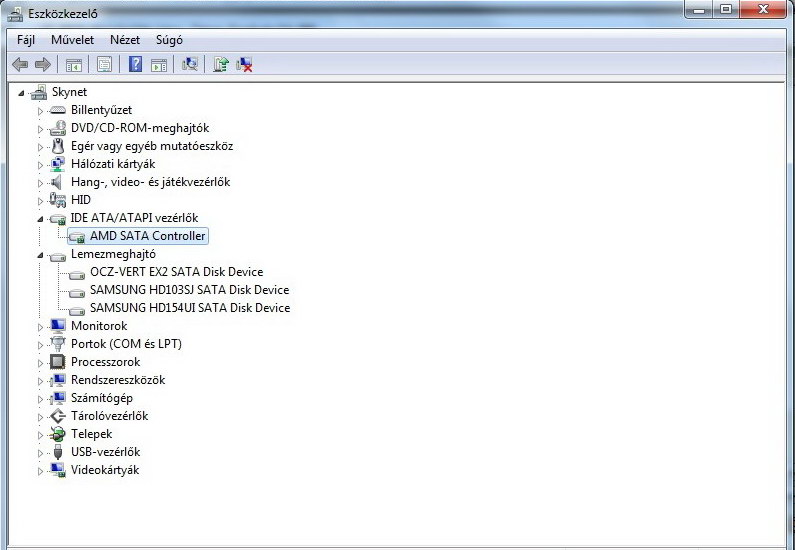Click the IDE ATA/ATAPI controller category icon

click(58, 218)
